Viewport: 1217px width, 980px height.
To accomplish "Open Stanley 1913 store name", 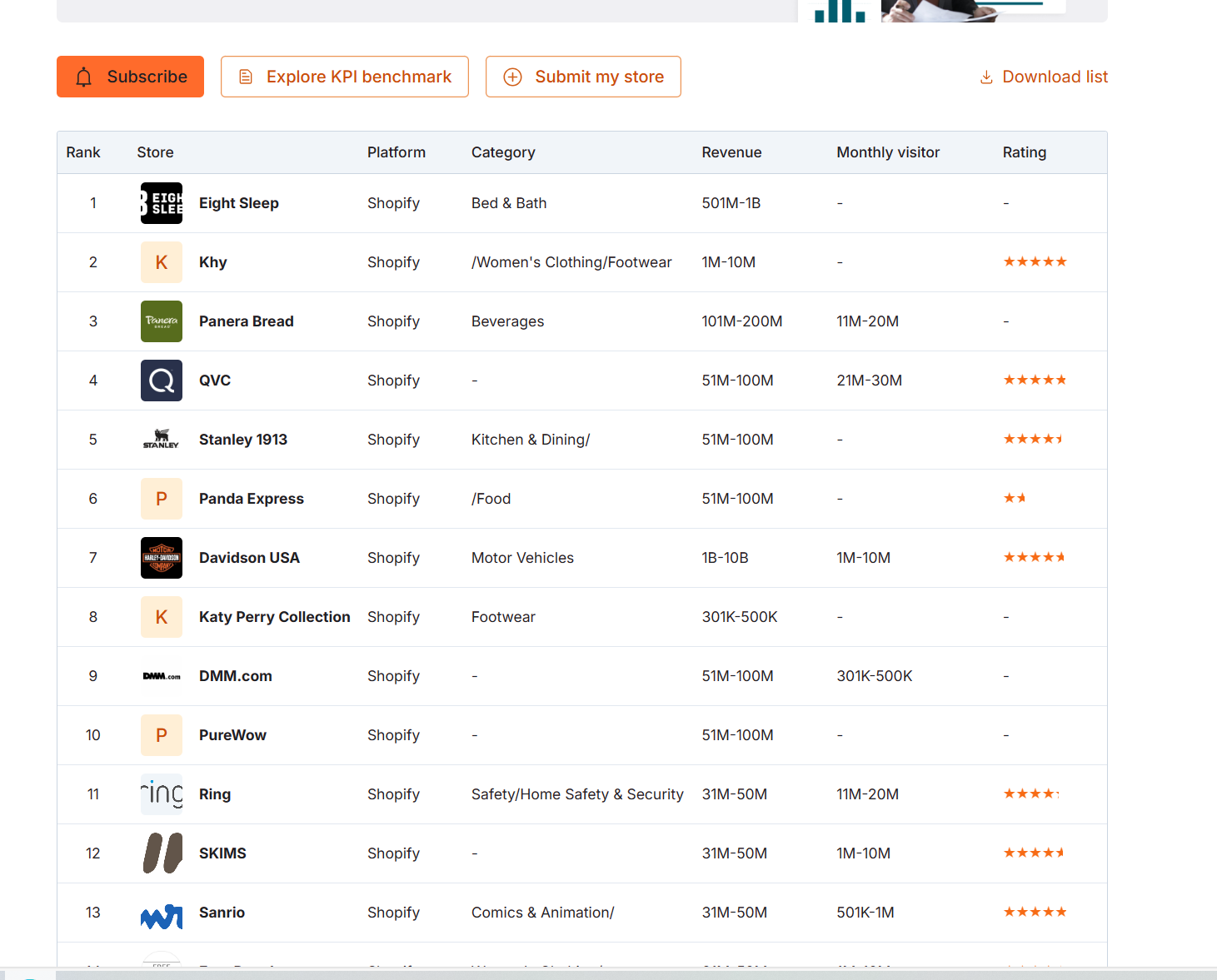I will pos(243,440).
